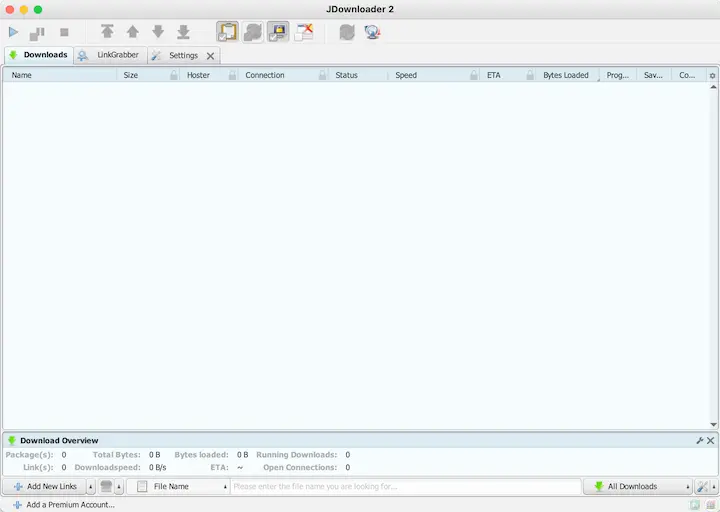Focus the file name search field
Image resolution: width=720 pixels, height=512 pixels.
point(405,487)
